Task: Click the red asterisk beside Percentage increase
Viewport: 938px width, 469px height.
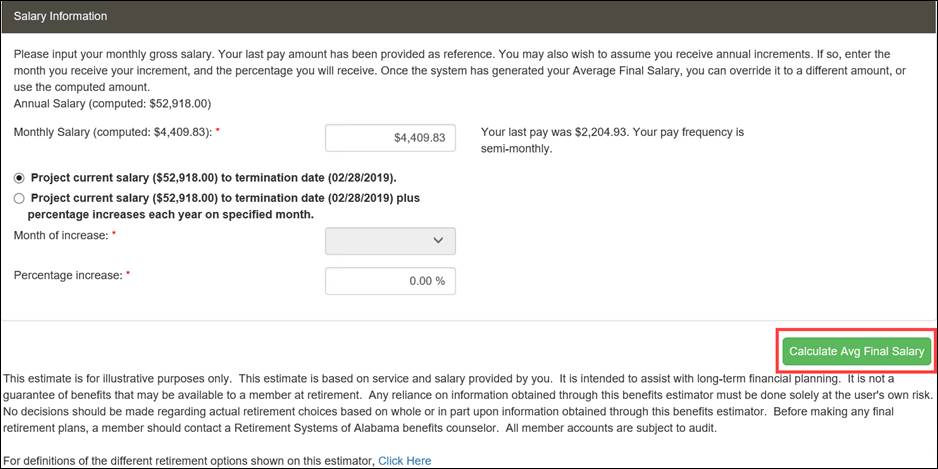Action: 128,273
